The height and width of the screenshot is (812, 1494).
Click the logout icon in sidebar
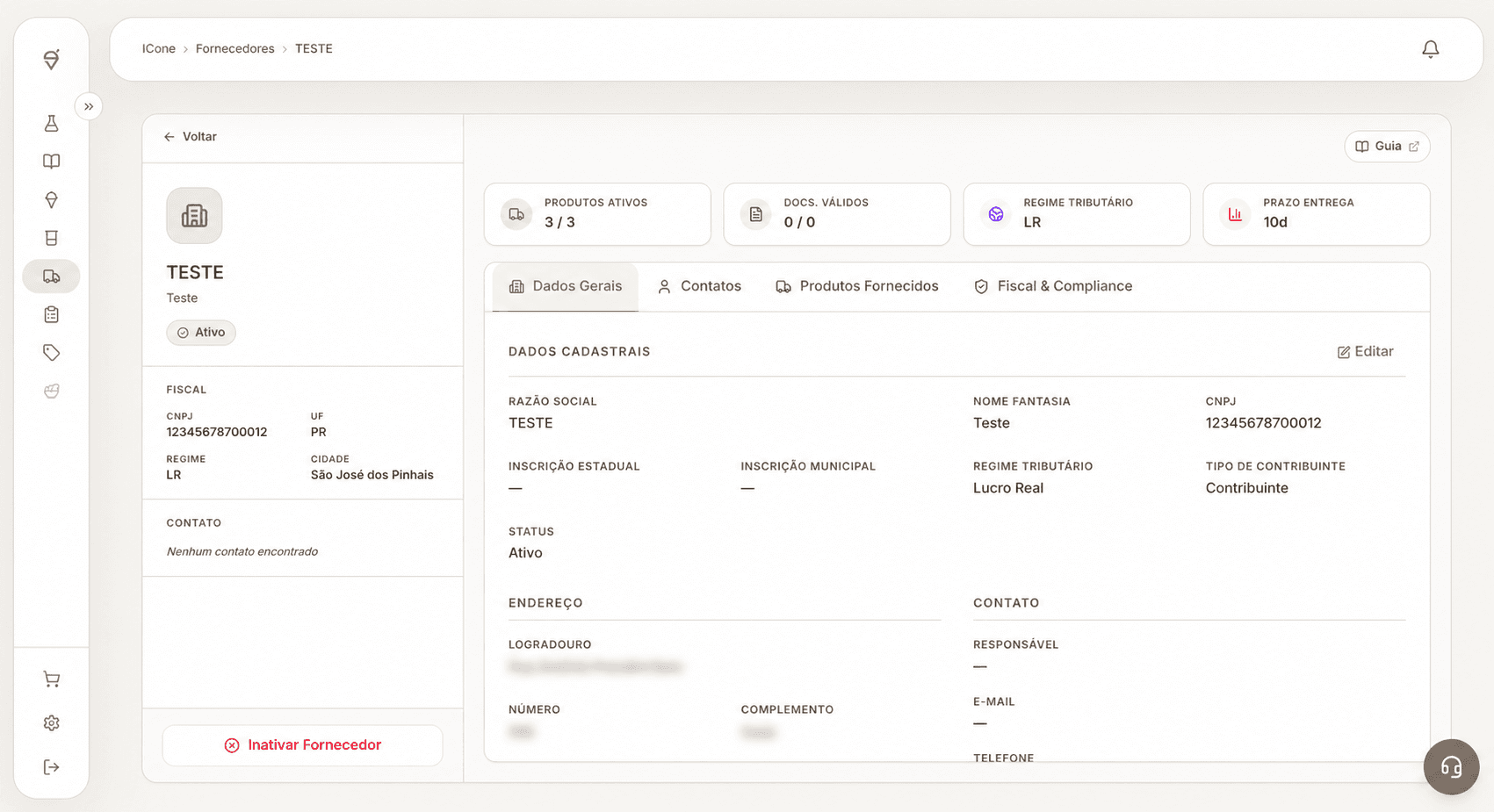52,767
